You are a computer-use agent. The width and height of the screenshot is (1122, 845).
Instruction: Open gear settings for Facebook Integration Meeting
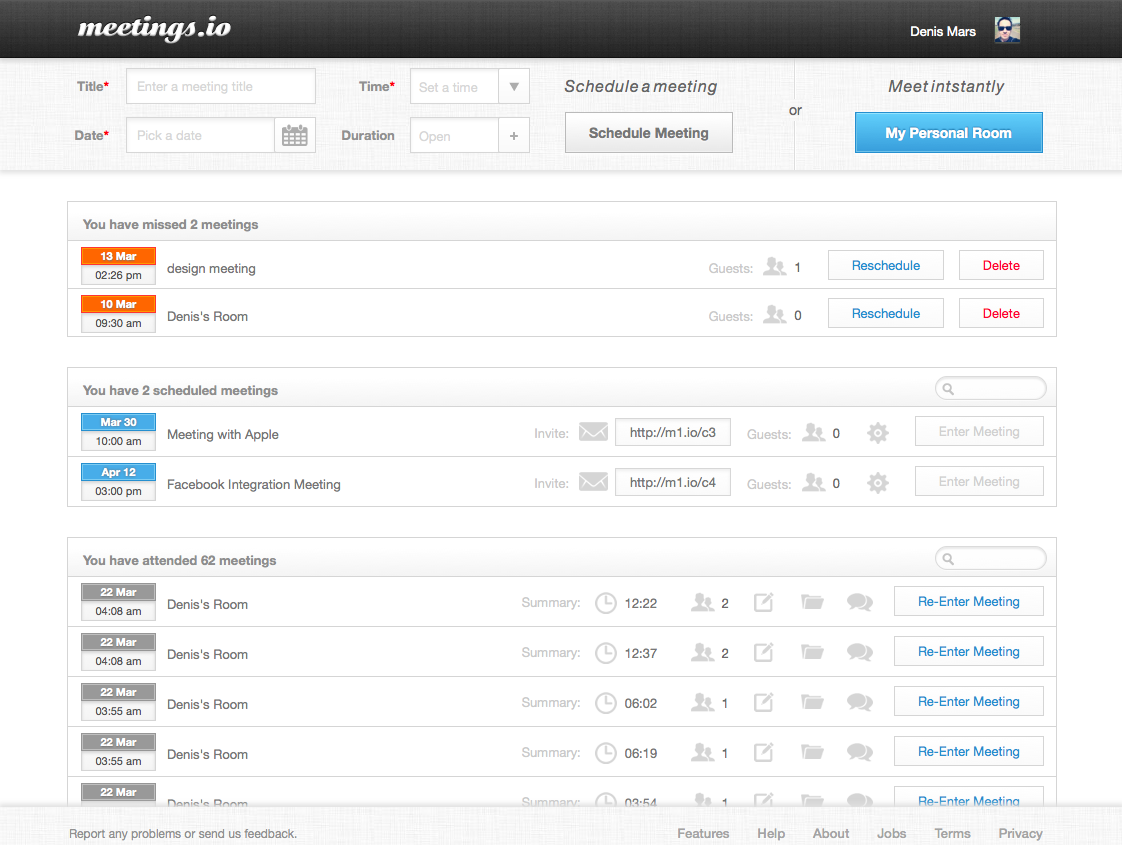point(877,483)
